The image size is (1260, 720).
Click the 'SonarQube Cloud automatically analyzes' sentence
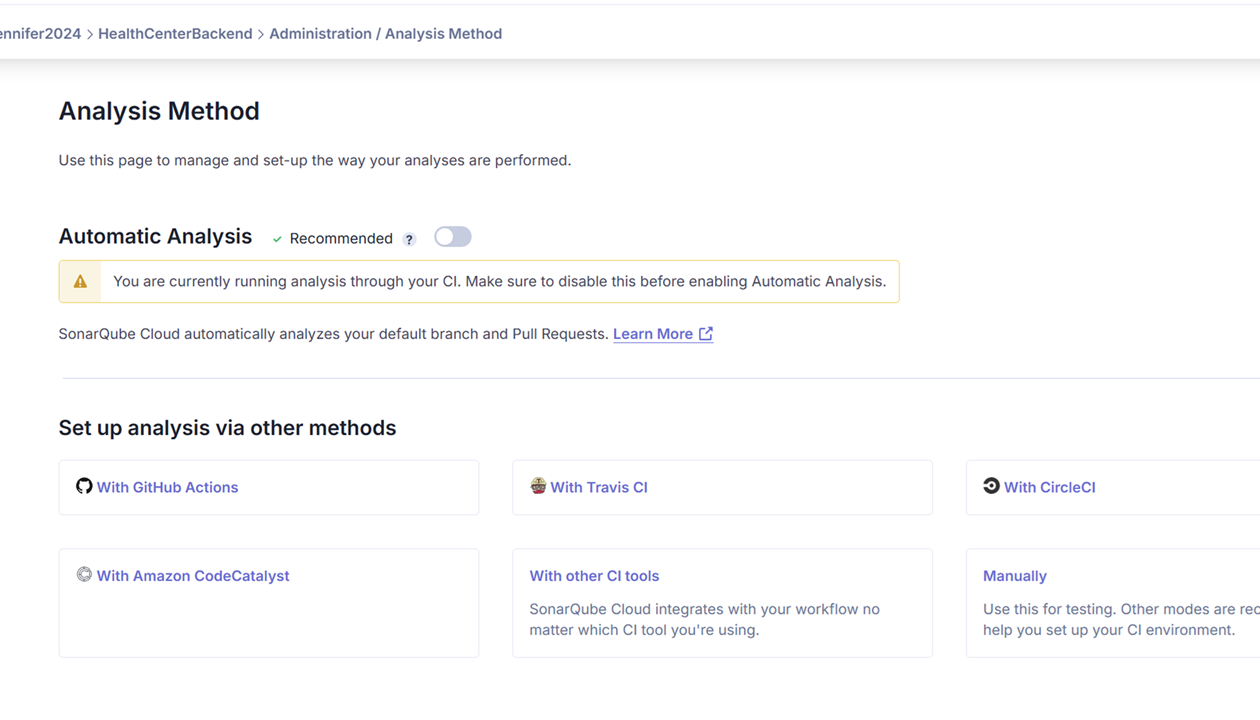(x=333, y=334)
